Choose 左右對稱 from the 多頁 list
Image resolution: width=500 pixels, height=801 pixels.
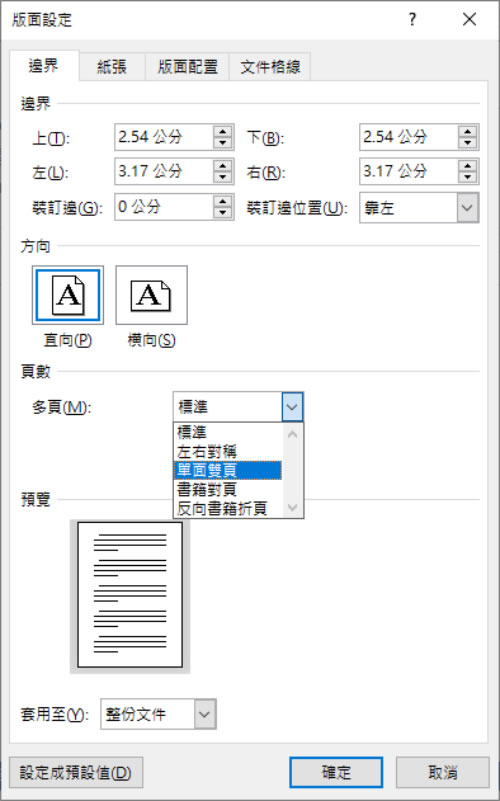tap(227, 451)
